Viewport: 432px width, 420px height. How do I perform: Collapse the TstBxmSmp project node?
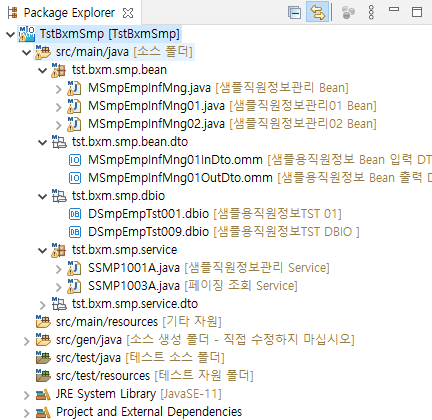pos(11,34)
